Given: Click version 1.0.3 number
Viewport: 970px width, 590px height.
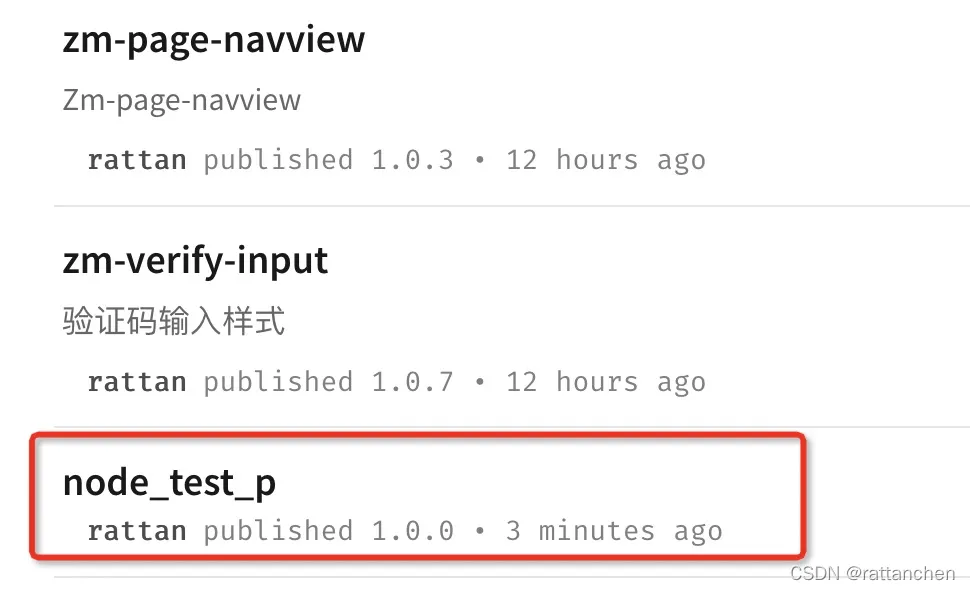Looking at the screenshot, I should [x=412, y=160].
